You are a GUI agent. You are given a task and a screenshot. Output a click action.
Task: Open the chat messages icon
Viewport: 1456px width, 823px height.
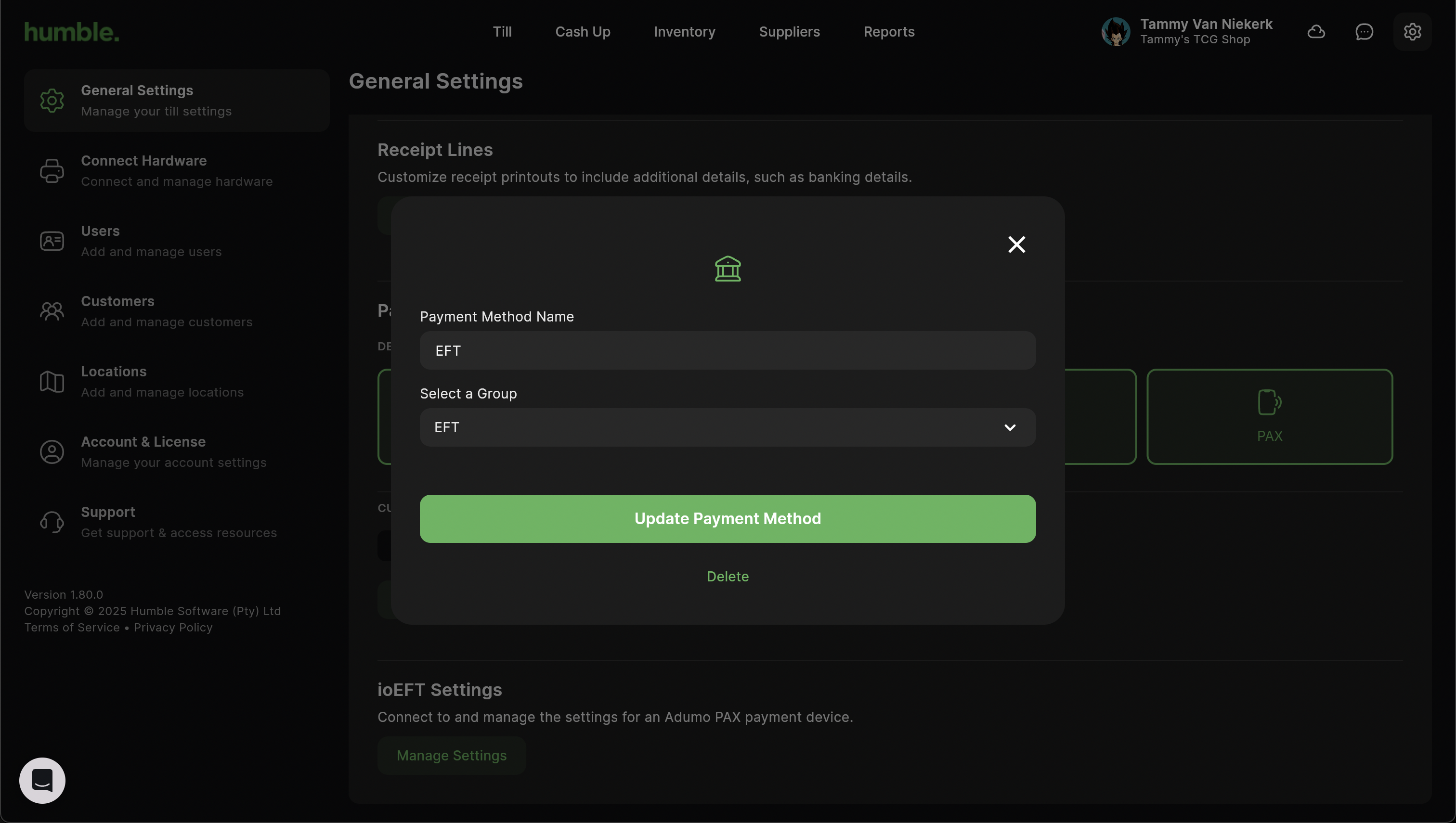pyautogui.click(x=1364, y=32)
